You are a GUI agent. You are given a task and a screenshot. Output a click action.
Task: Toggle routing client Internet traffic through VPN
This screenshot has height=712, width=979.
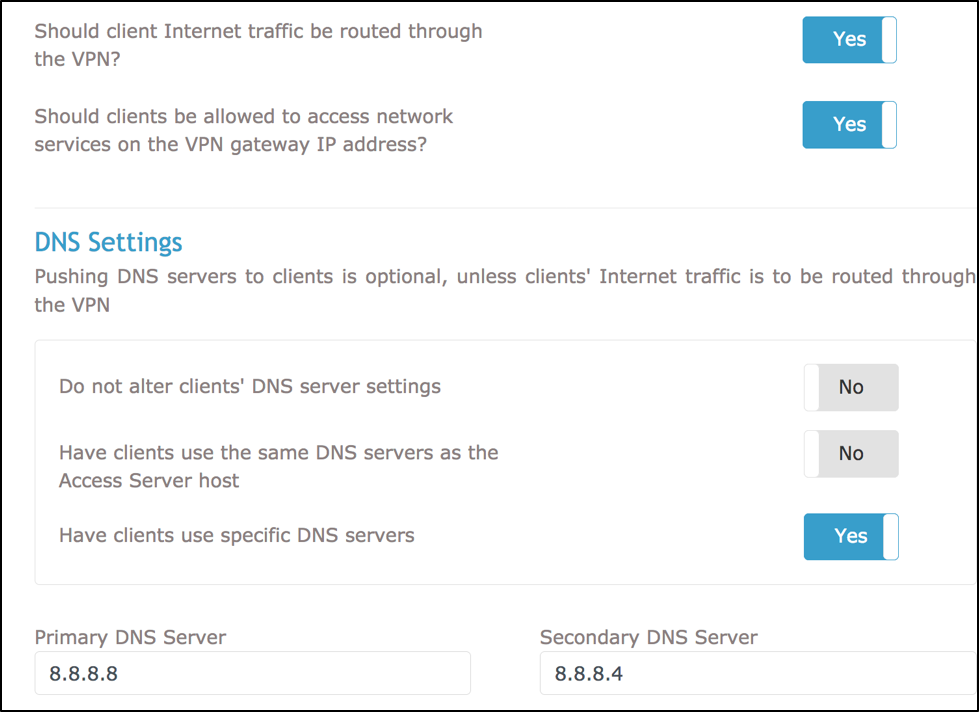point(849,40)
